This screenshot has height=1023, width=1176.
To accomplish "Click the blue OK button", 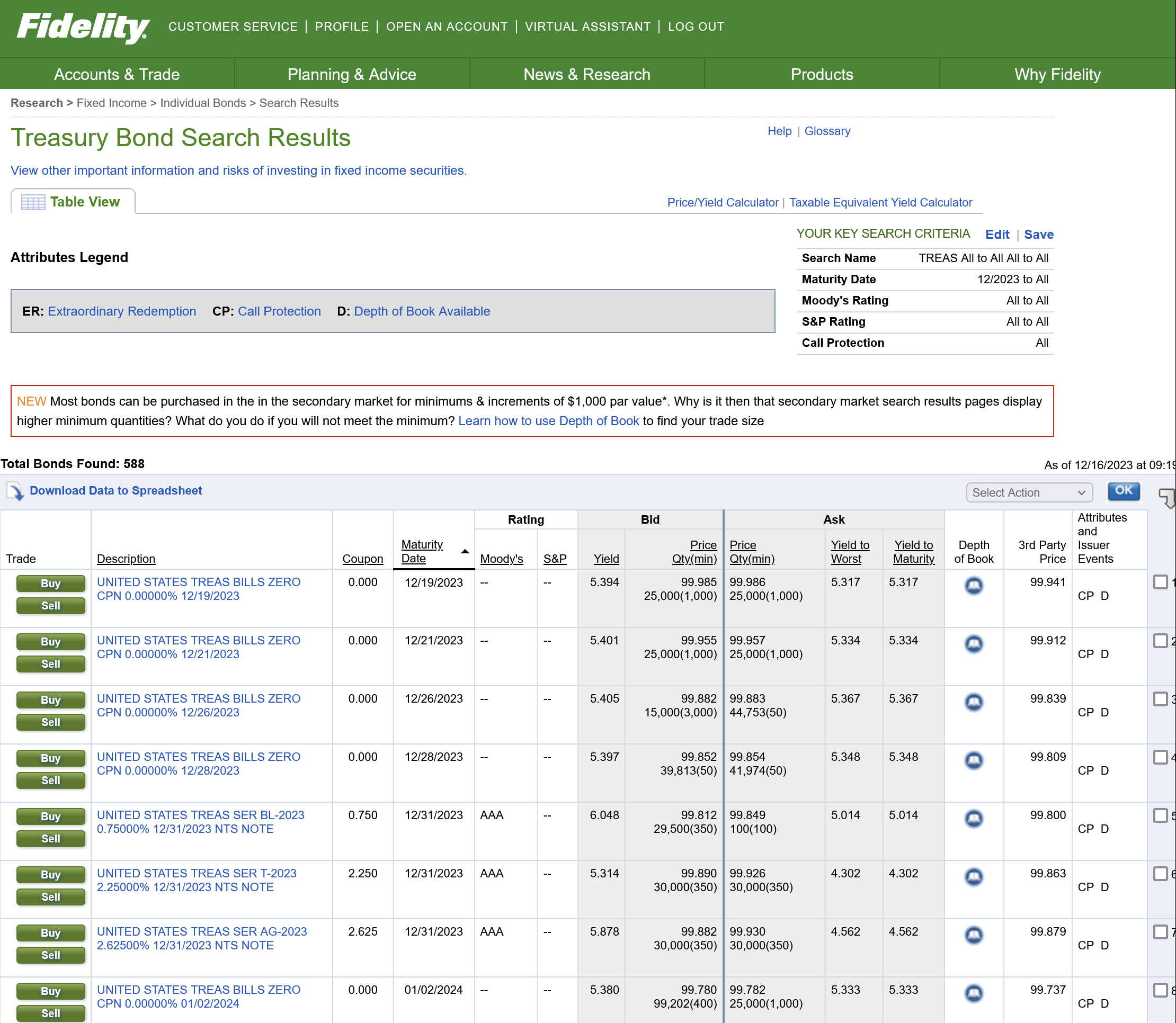I will click(x=1123, y=490).
